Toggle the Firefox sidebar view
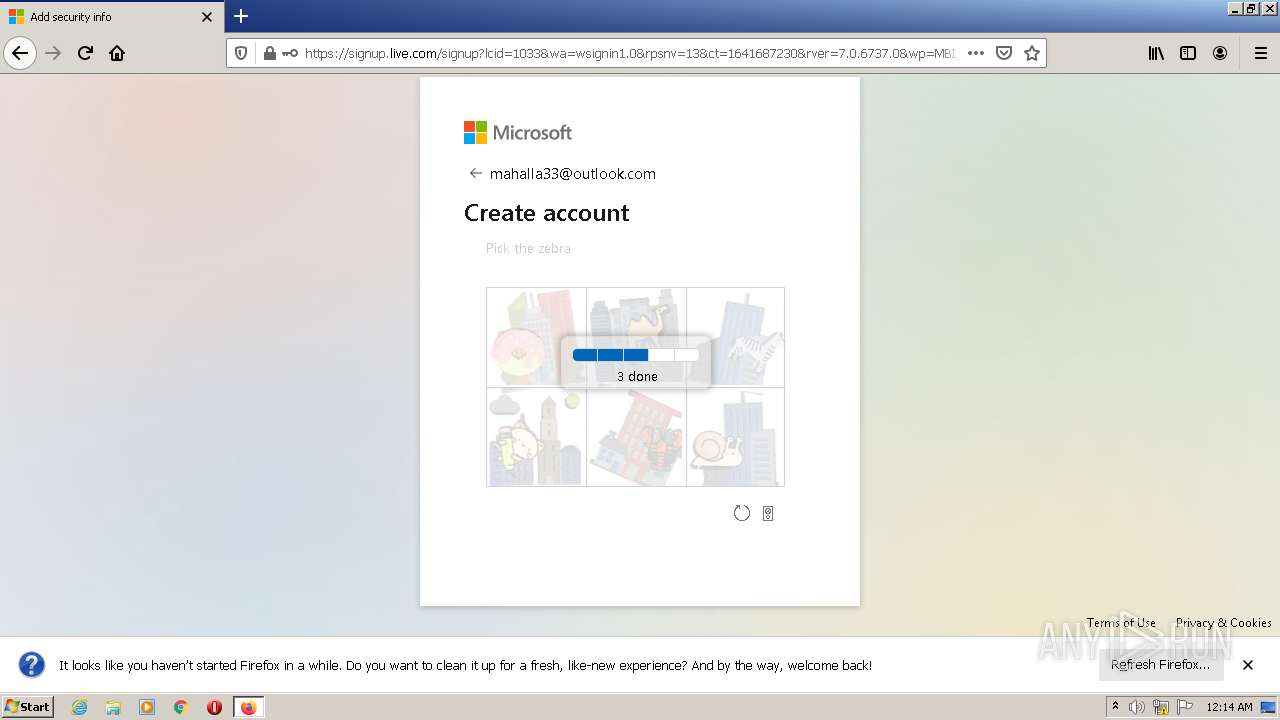This screenshot has height=720, width=1280. [1188, 53]
